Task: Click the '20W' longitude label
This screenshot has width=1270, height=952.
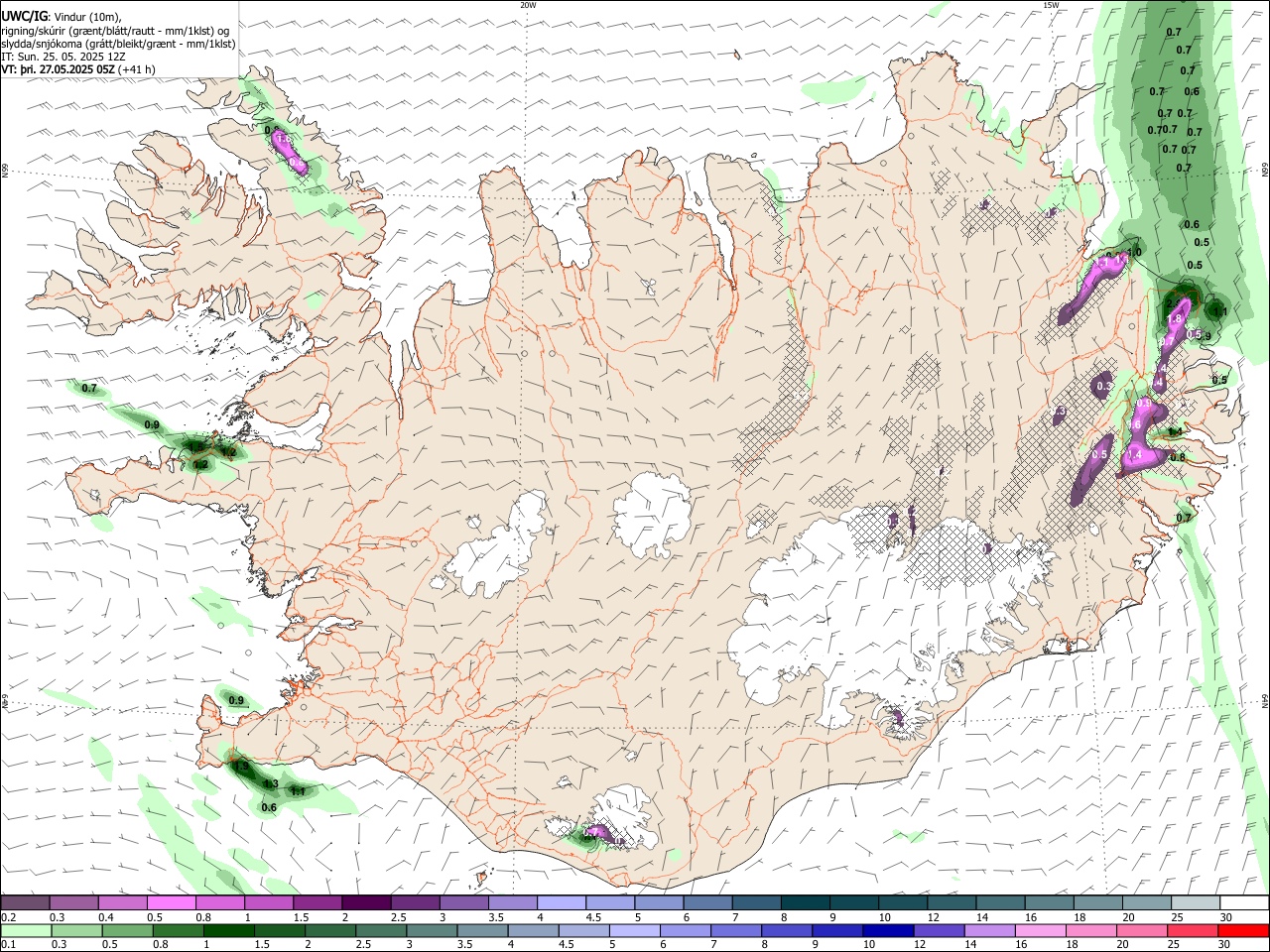Action: (528, 5)
